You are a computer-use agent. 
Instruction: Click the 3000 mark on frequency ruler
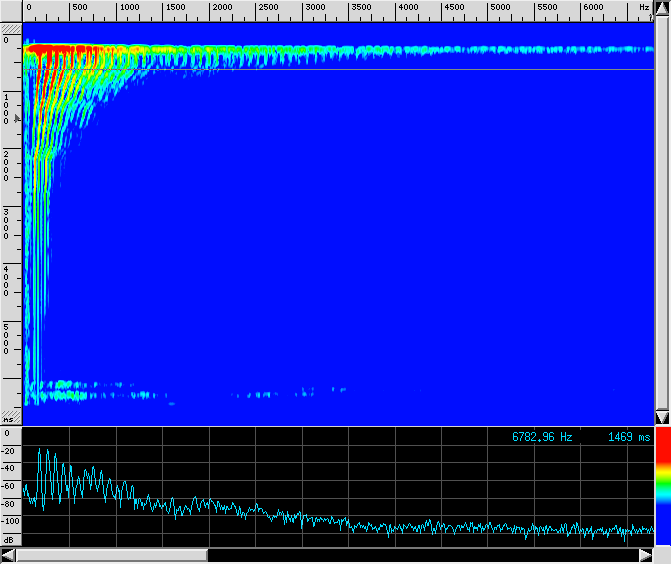point(314,8)
